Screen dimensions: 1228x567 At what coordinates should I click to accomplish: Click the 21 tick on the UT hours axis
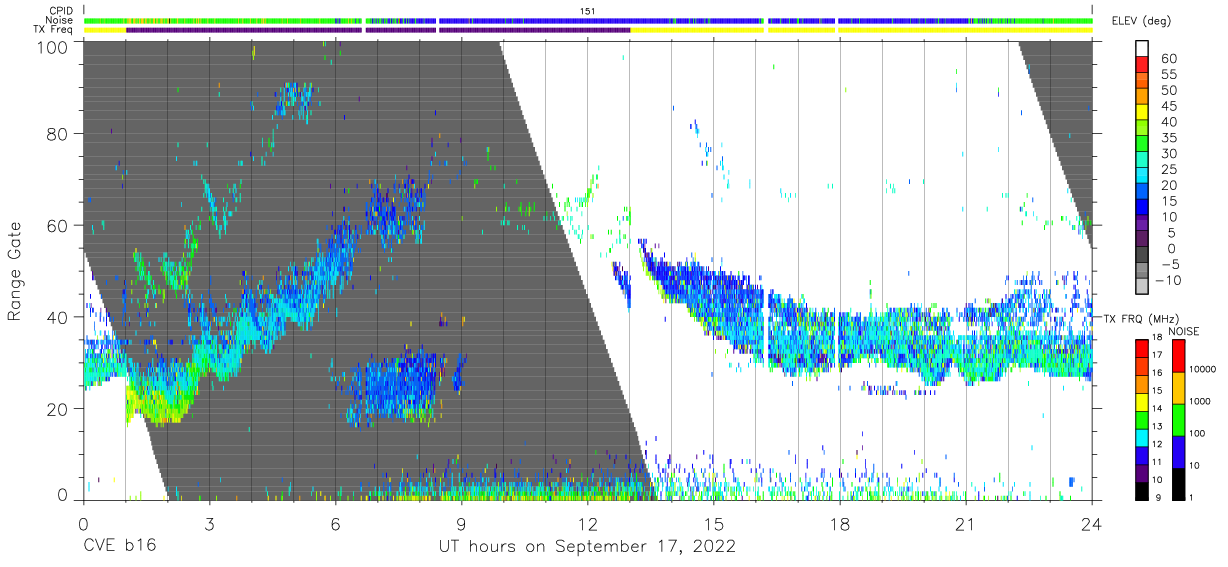[965, 524]
